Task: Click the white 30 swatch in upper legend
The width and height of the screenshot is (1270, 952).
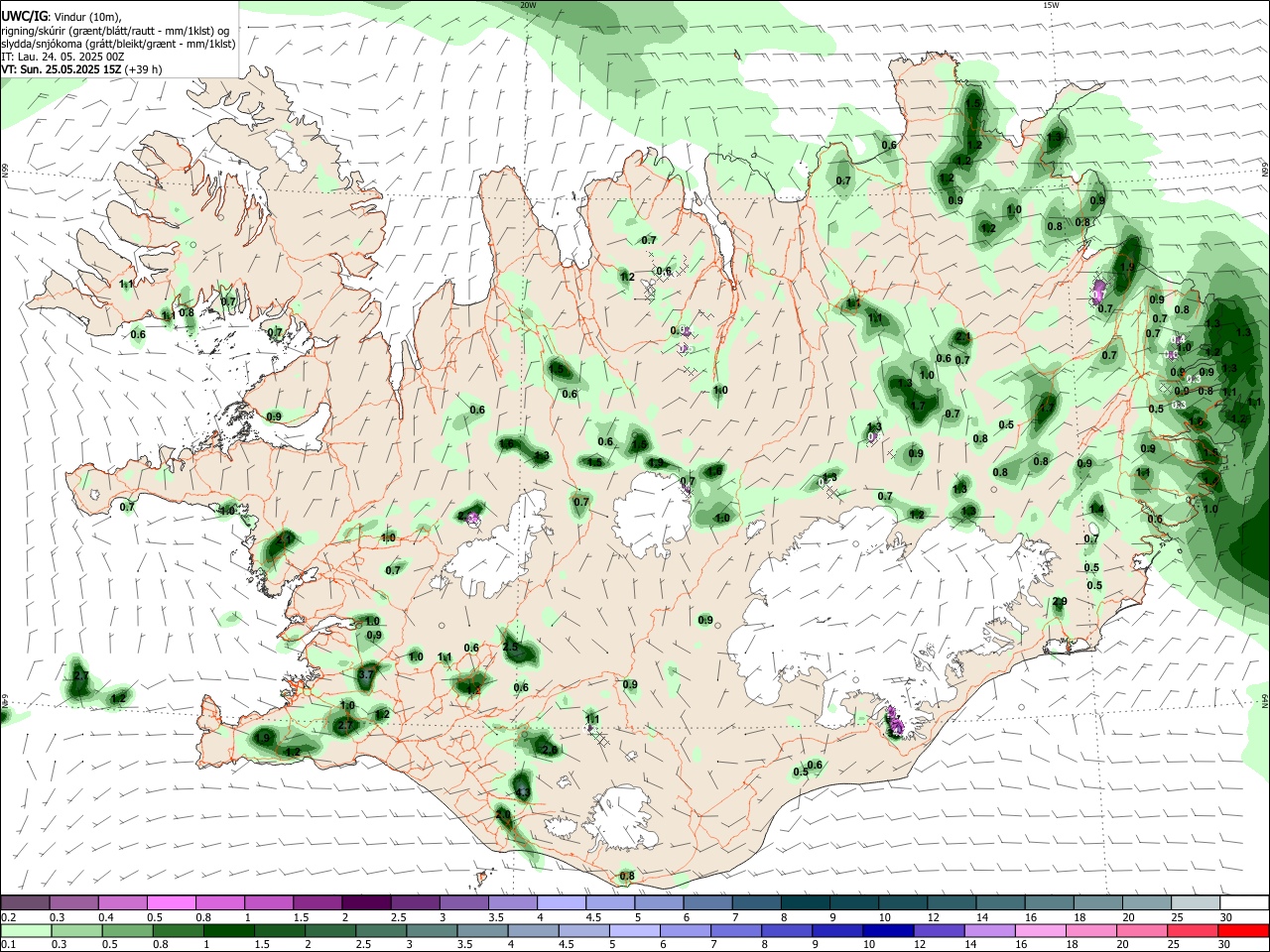Action: pyautogui.click(x=1244, y=903)
